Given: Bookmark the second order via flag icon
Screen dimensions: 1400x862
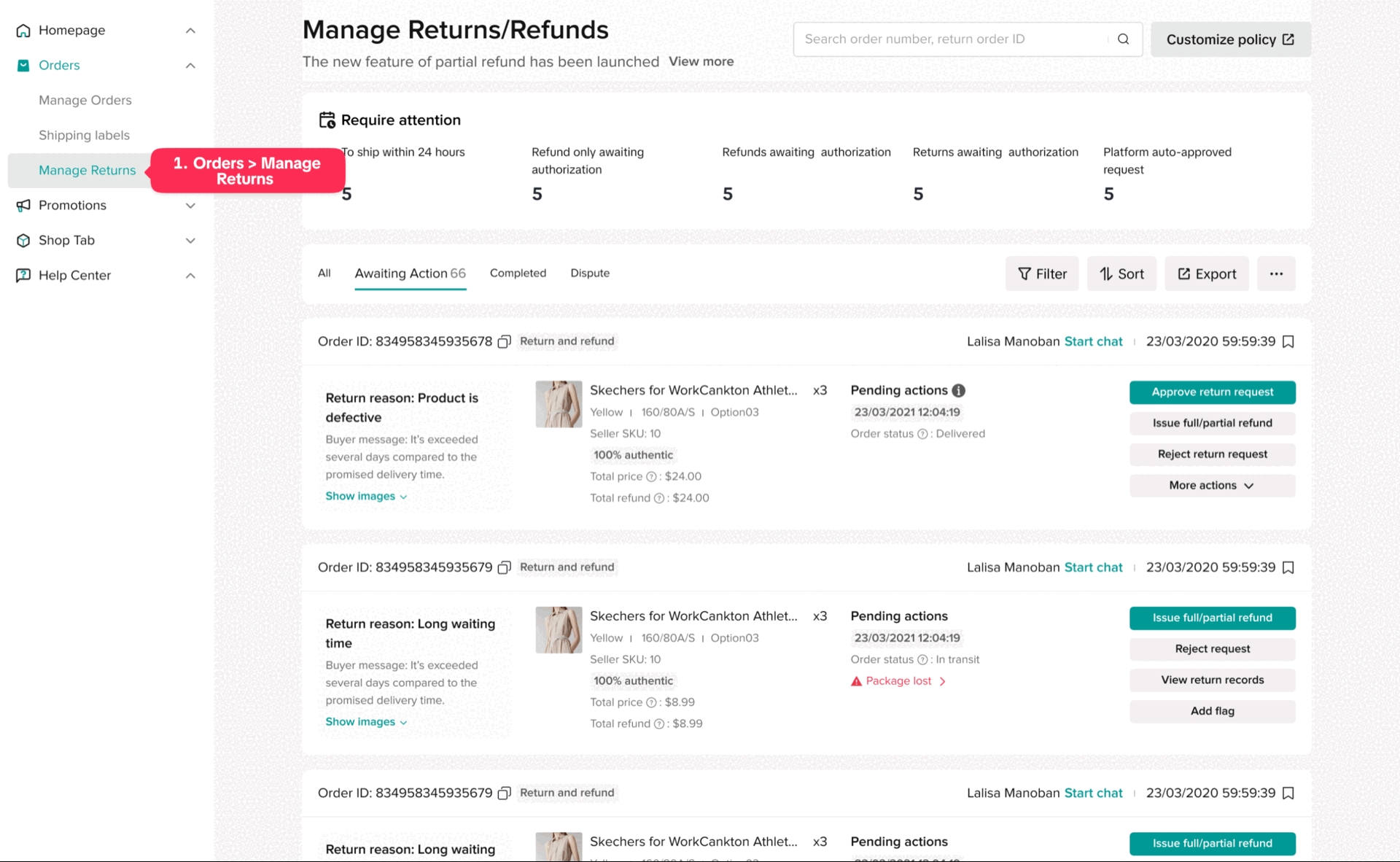Looking at the screenshot, I should click(1288, 568).
